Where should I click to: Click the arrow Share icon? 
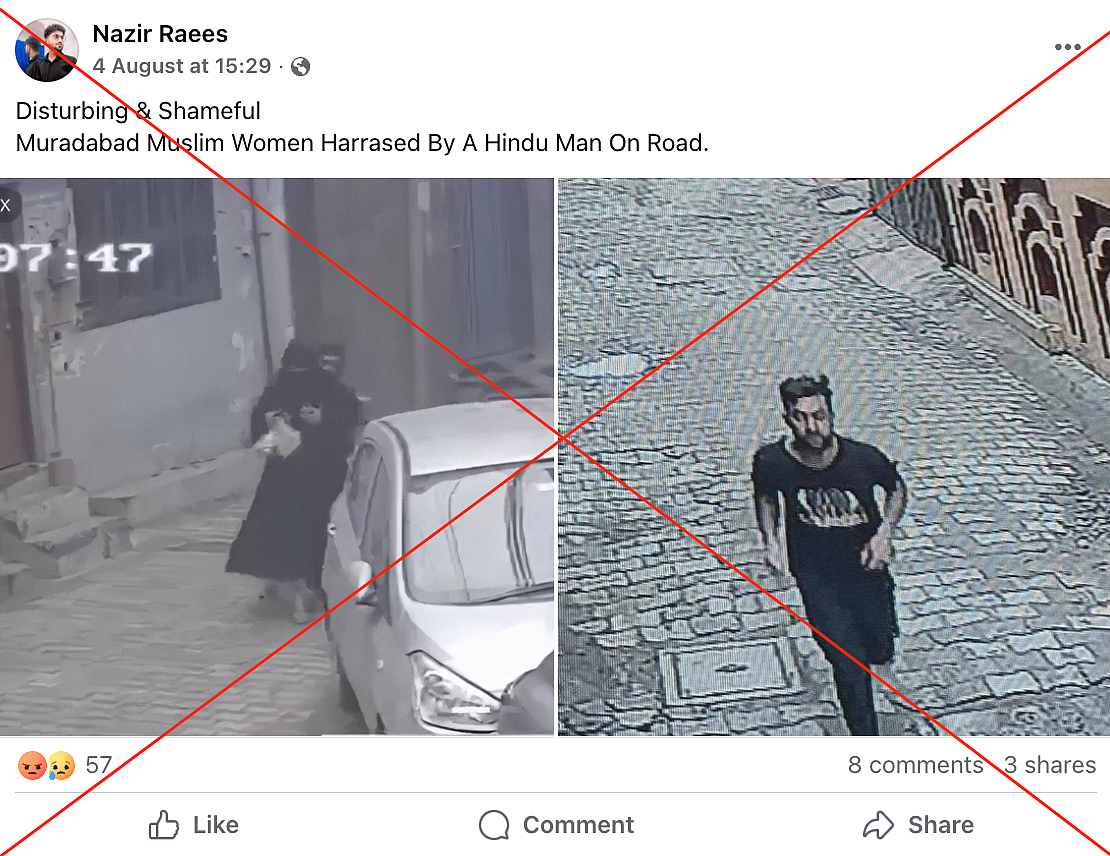[879, 825]
